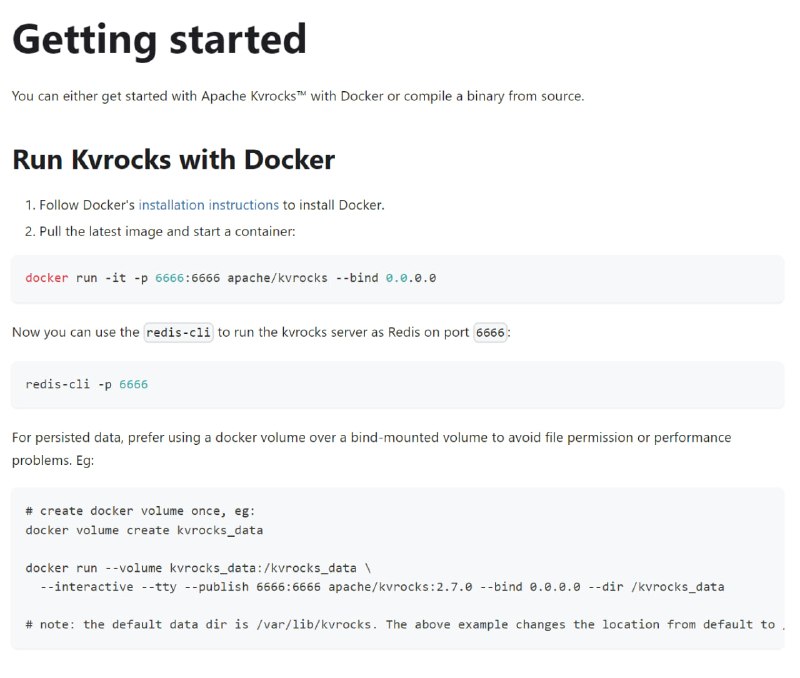Click apache/kvrocks image name in first command
The image size is (800, 678).
point(278,278)
